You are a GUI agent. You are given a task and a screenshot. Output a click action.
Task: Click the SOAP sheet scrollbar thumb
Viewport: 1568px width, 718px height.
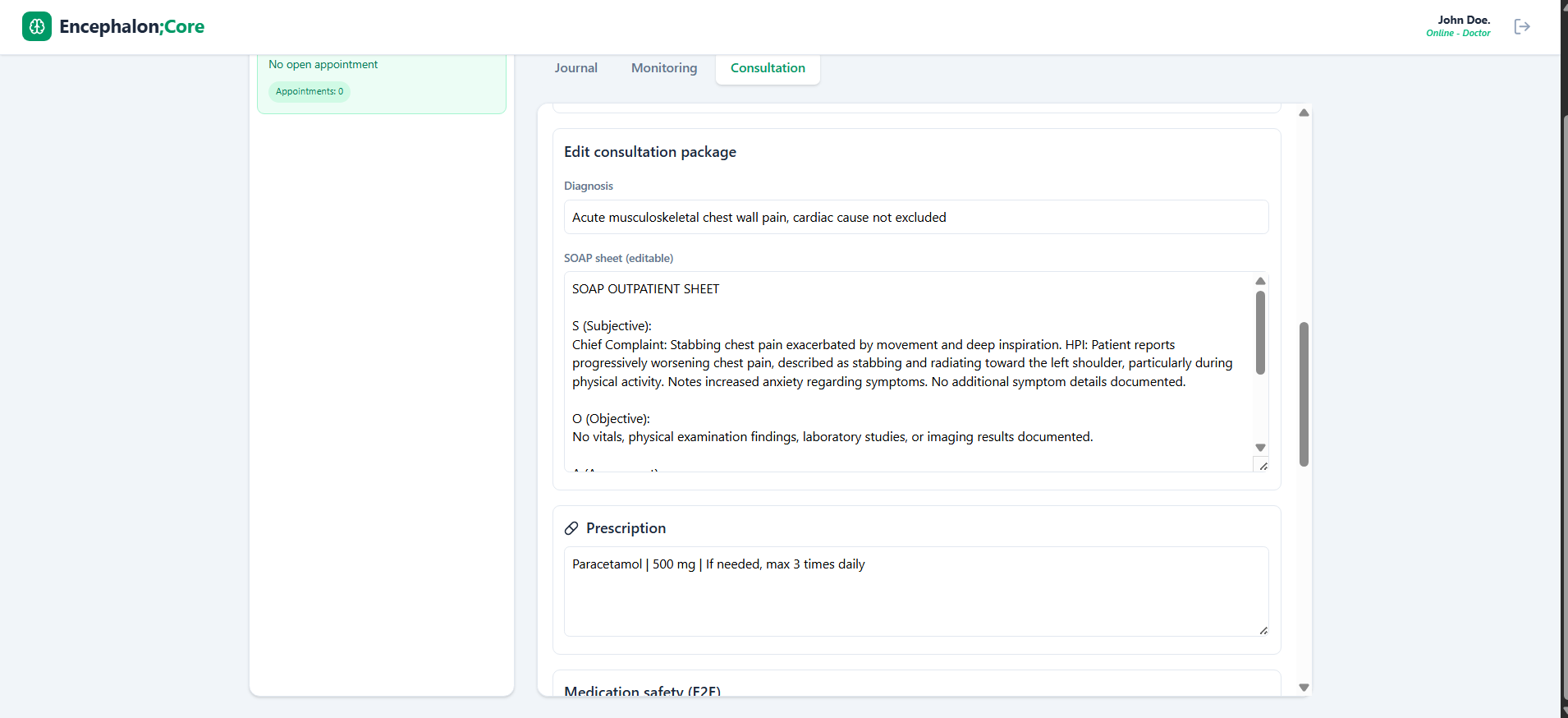click(x=1260, y=333)
